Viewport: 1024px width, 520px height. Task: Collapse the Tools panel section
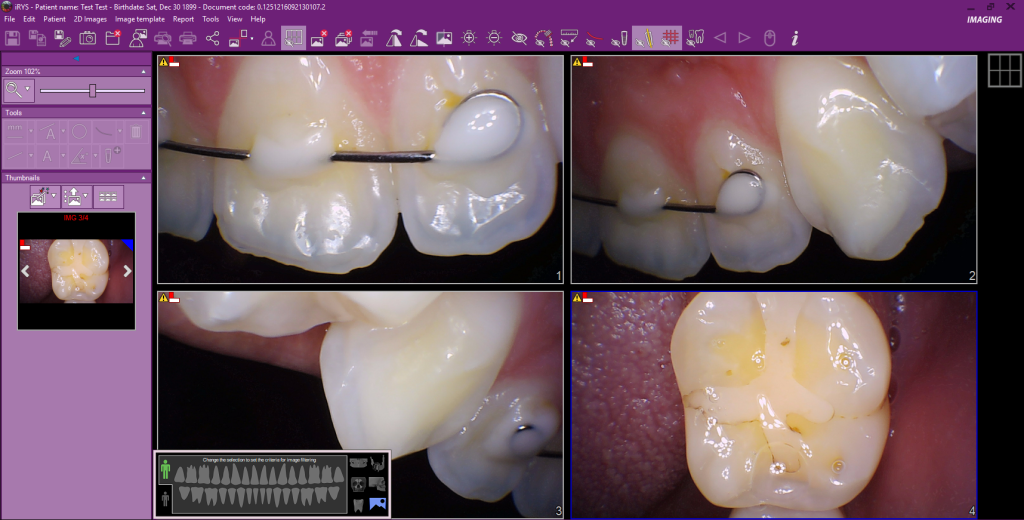[143, 113]
